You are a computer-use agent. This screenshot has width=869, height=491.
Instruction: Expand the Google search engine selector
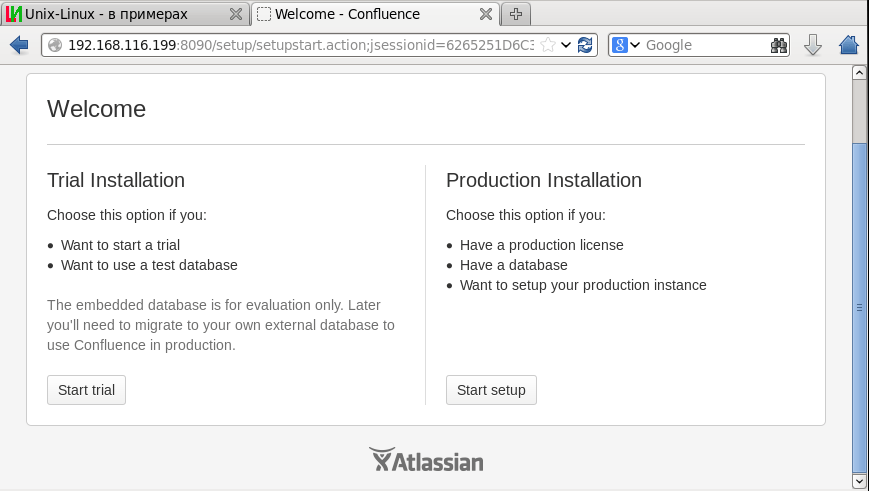(x=626, y=45)
